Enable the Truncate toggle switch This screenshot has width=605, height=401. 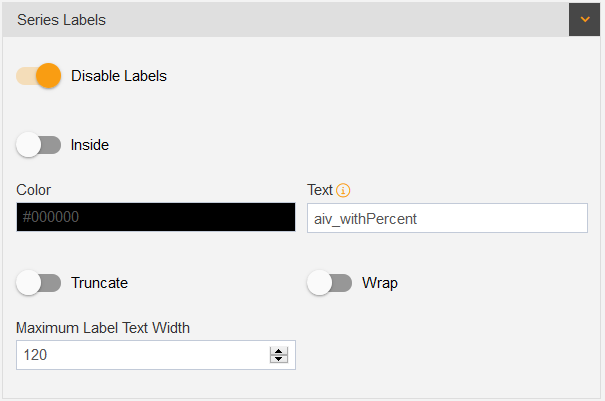[38, 283]
